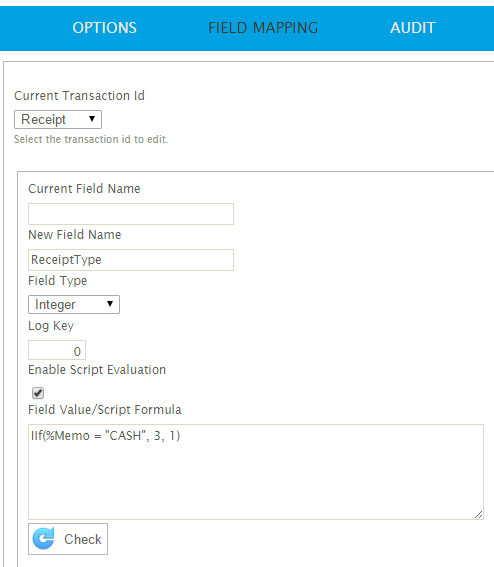The height and width of the screenshot is (567, 494).
Task: Expand the Integer field type dropdown
Action: 74,304
